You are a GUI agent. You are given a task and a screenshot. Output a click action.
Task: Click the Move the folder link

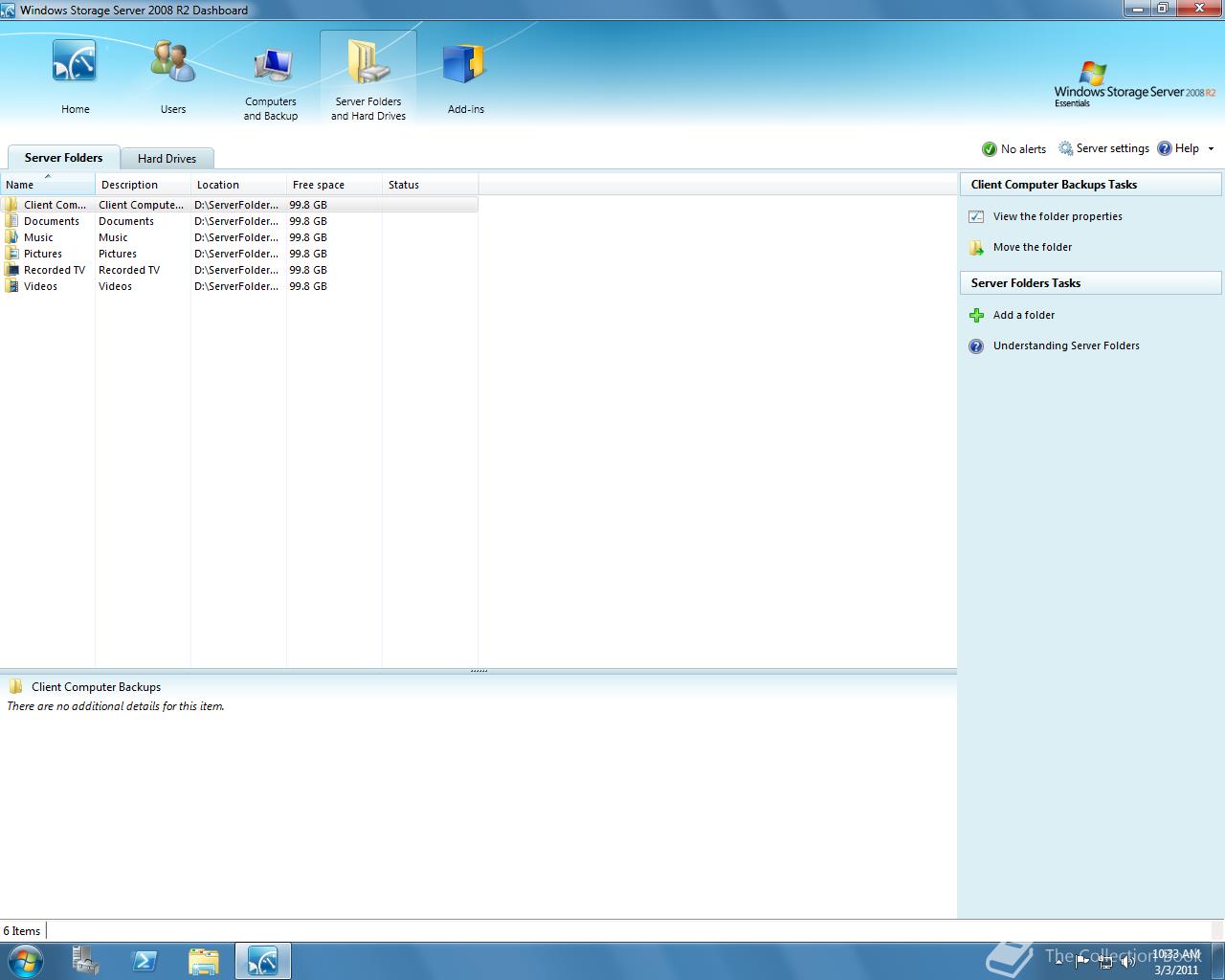[1033, 247]
